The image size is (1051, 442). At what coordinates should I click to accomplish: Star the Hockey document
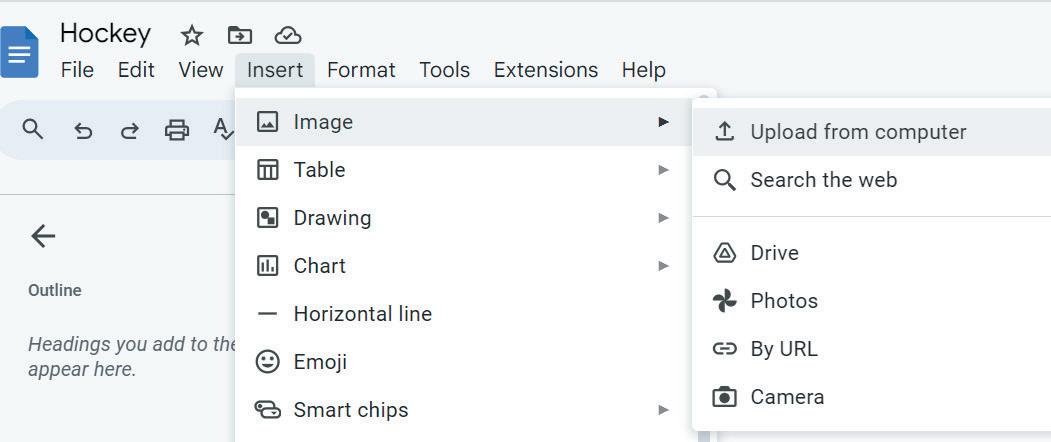coord(191,36)
